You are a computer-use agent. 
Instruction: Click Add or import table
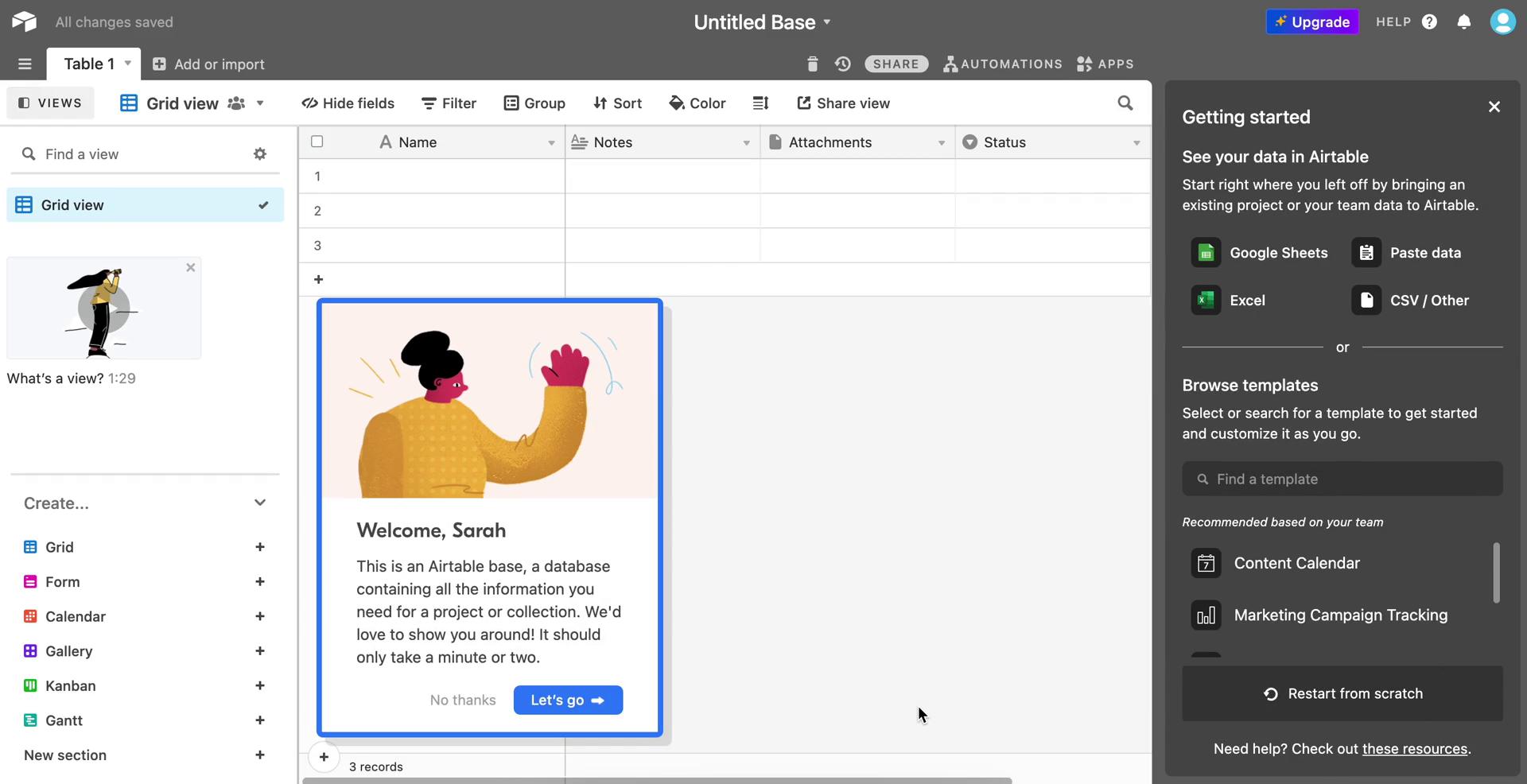pyautogui.click(x=208, y=64)
